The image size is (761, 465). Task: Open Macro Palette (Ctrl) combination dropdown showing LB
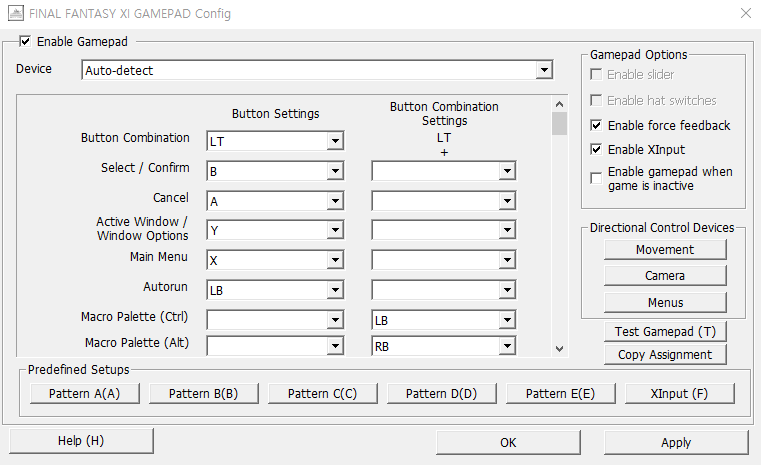(x=444, y=320)
